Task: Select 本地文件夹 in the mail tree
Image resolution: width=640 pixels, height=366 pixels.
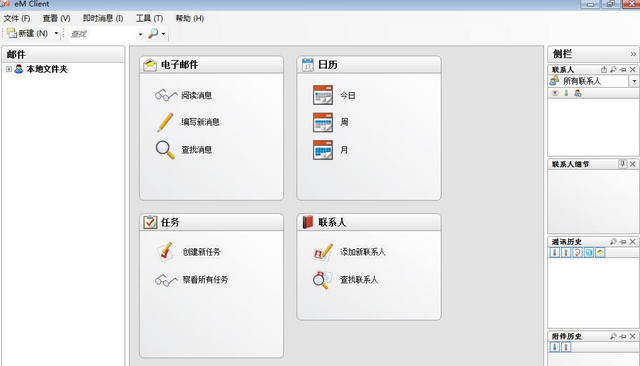Action: tap(47, 69)
